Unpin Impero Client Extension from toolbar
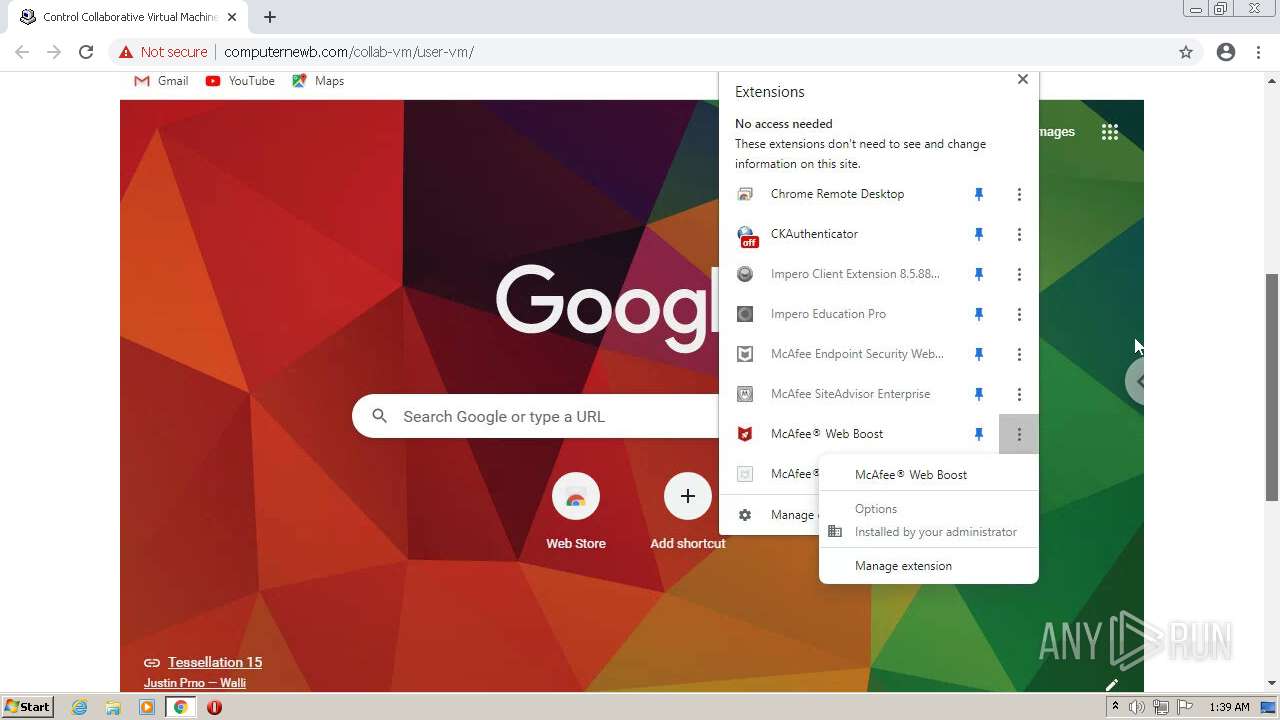Image resolution: width=1280 pixels, height=720 pixels. click(x=979, y=274)
